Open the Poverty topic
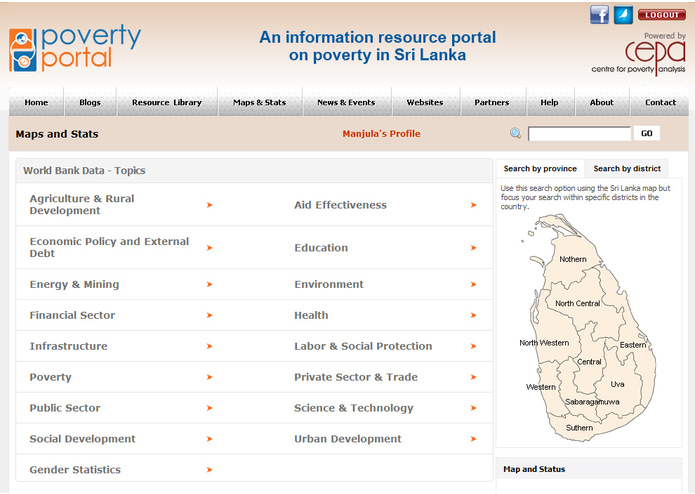Viewport: 695px width, 494px height. coord(51,377)
